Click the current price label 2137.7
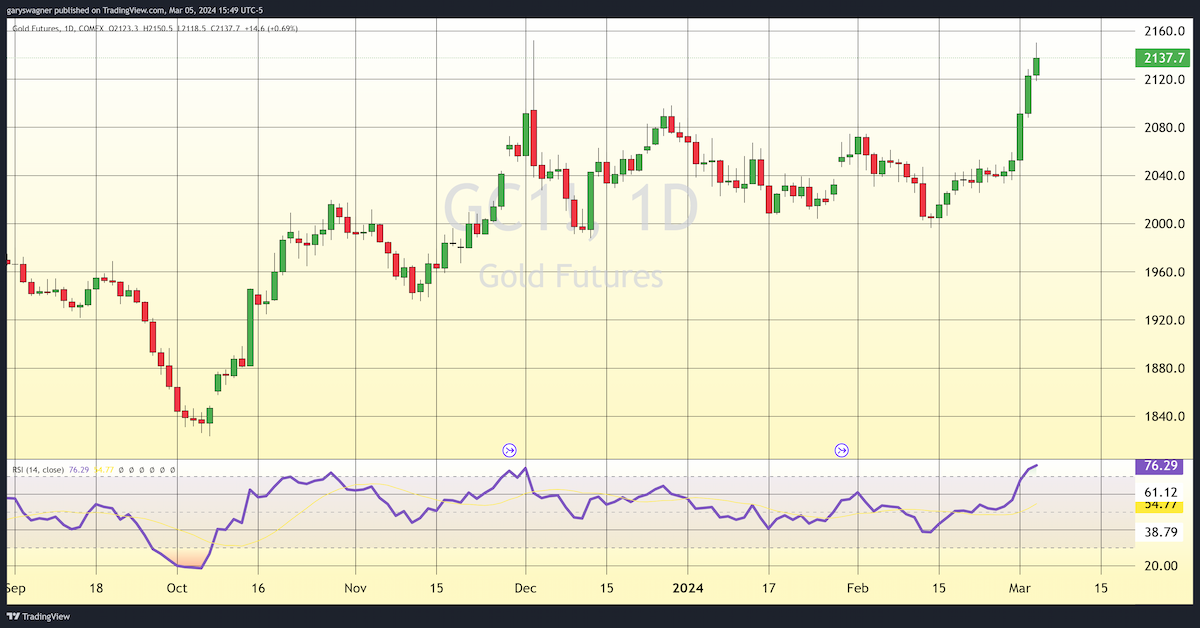This screenshot has height=628, width=1200. 1165,59
